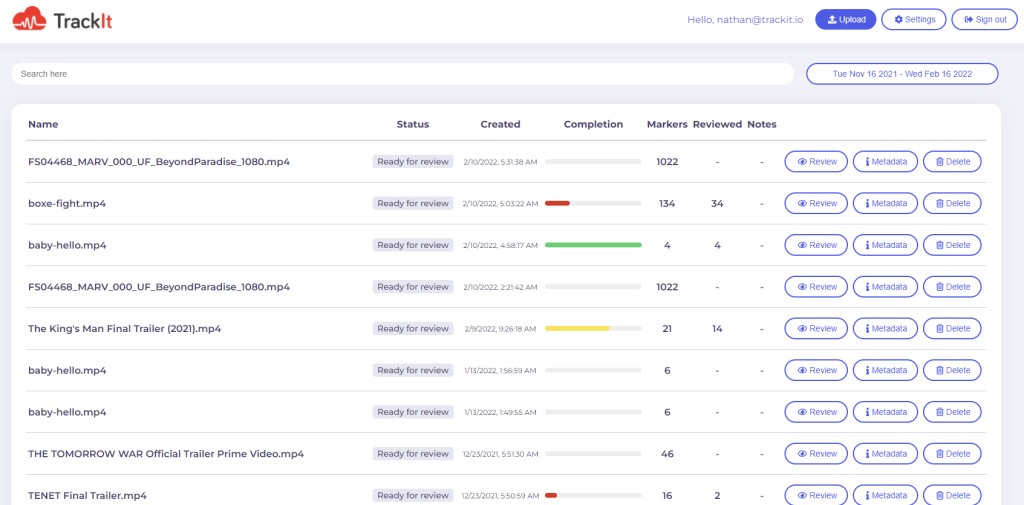Open Metadata for baby-hello.mp4 created 4:58:17 AM
Screen dimensions: 1024x505
885,245
